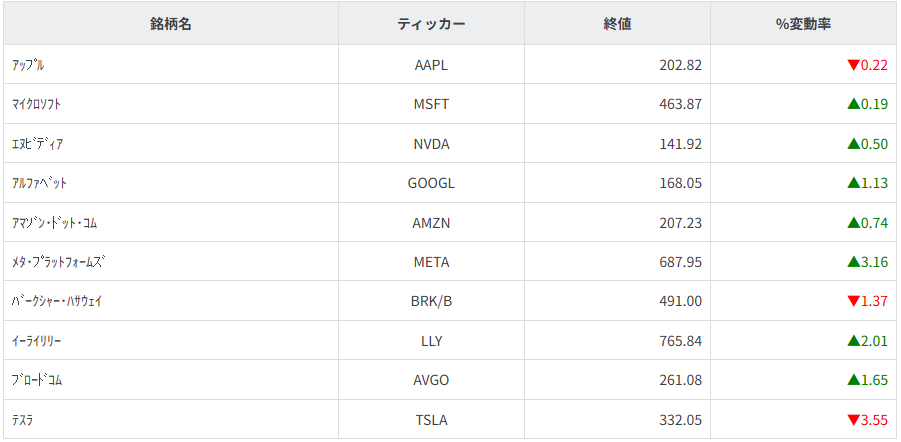
Task: Click the アップル stock name
Action: 28,65
